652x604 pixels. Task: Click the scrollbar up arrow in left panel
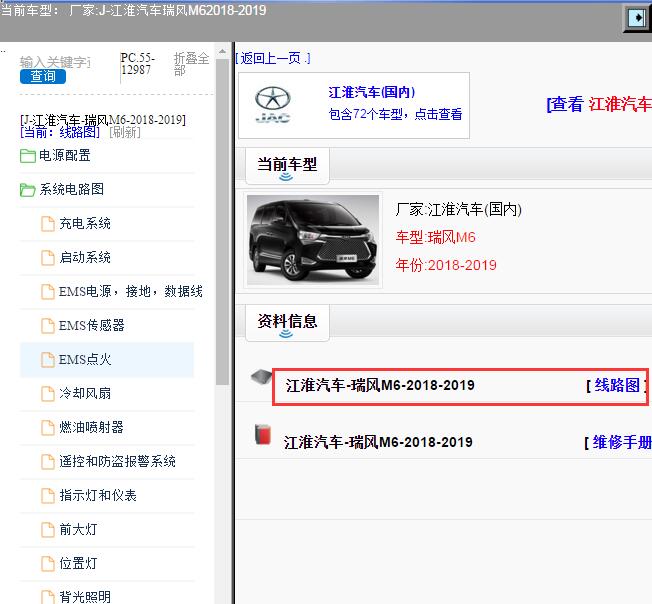tap(222, 52)
